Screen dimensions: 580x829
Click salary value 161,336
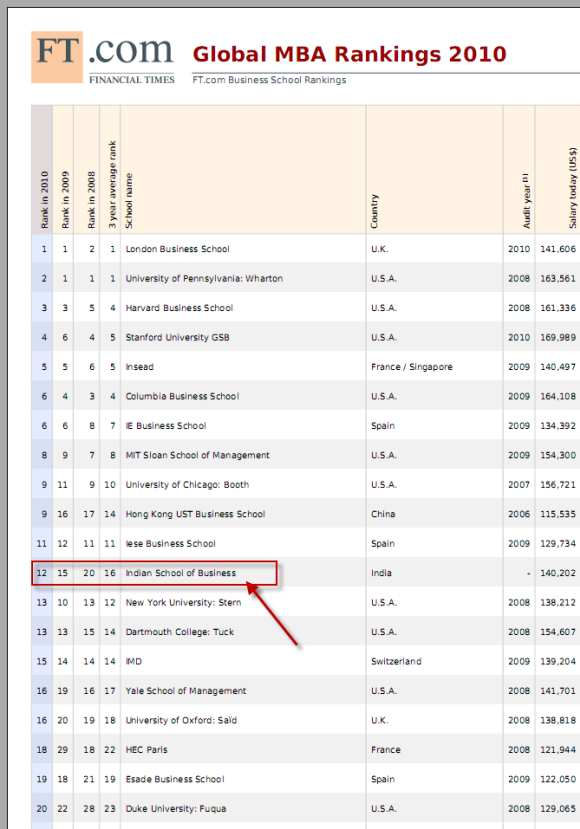point(558,308)
